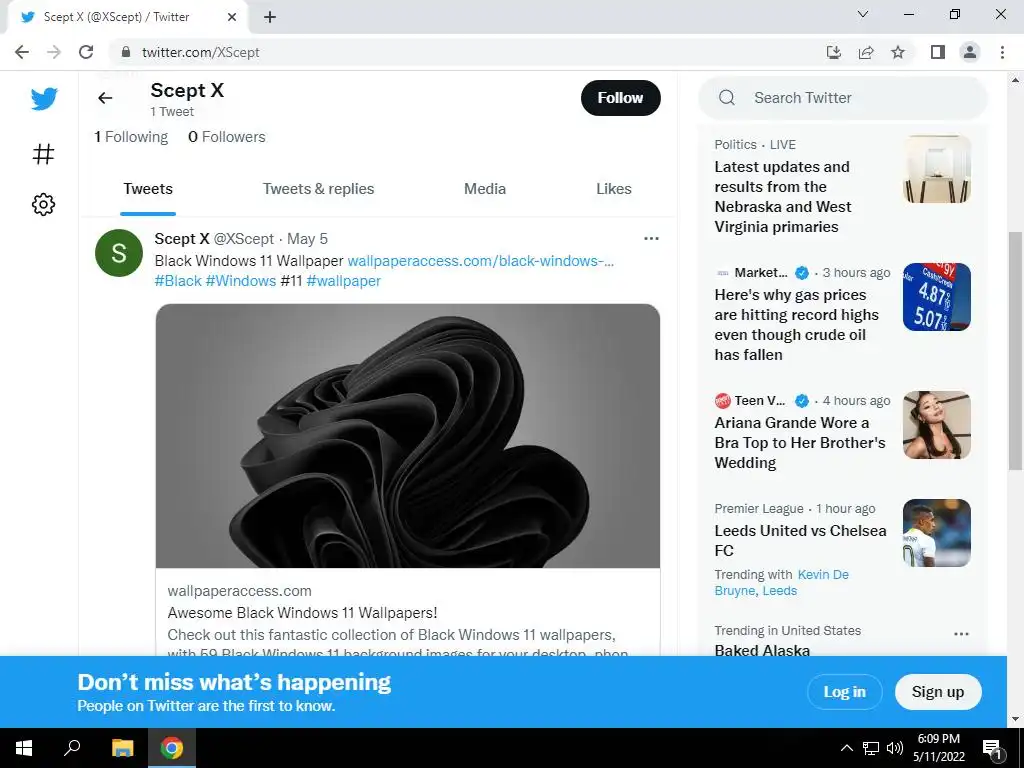Screen dimensions: 1024x768
Task: Click the Twitter bird home logo
Action: click(x=44, y=99)
